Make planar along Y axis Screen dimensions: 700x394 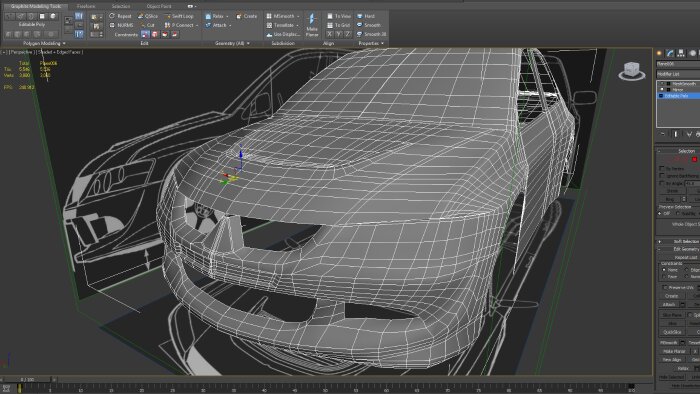(339, 34)
